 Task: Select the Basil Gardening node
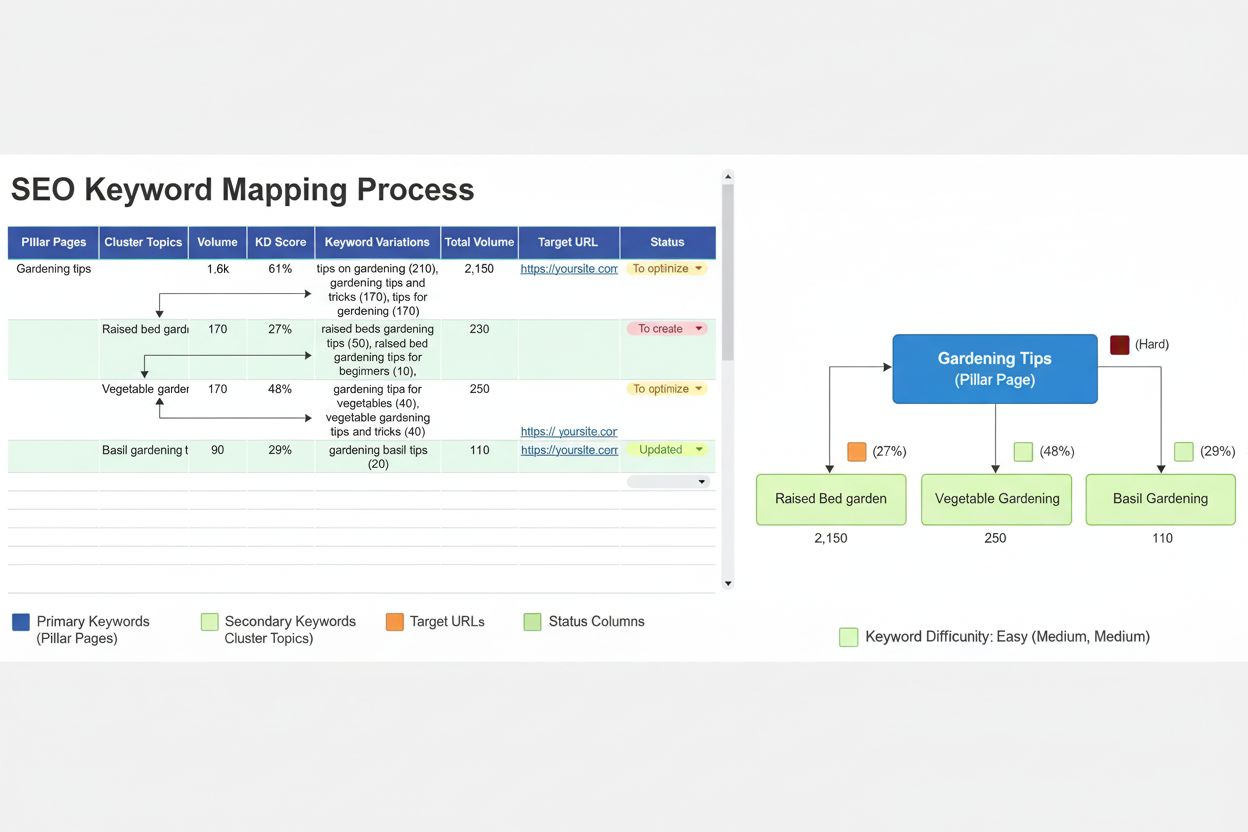point(1160,498)
